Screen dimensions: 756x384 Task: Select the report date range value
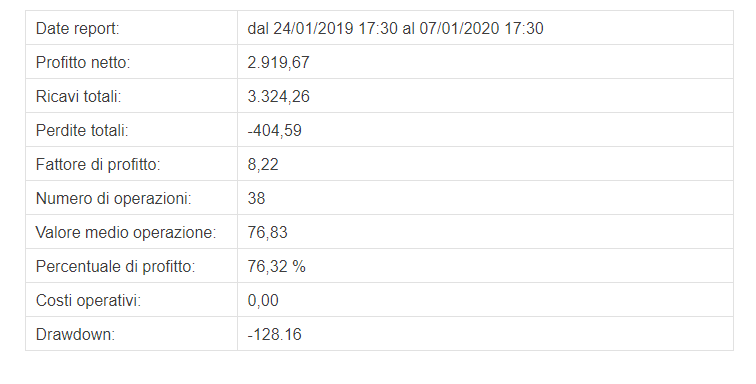pyautogui.click(x=395, y=28)
